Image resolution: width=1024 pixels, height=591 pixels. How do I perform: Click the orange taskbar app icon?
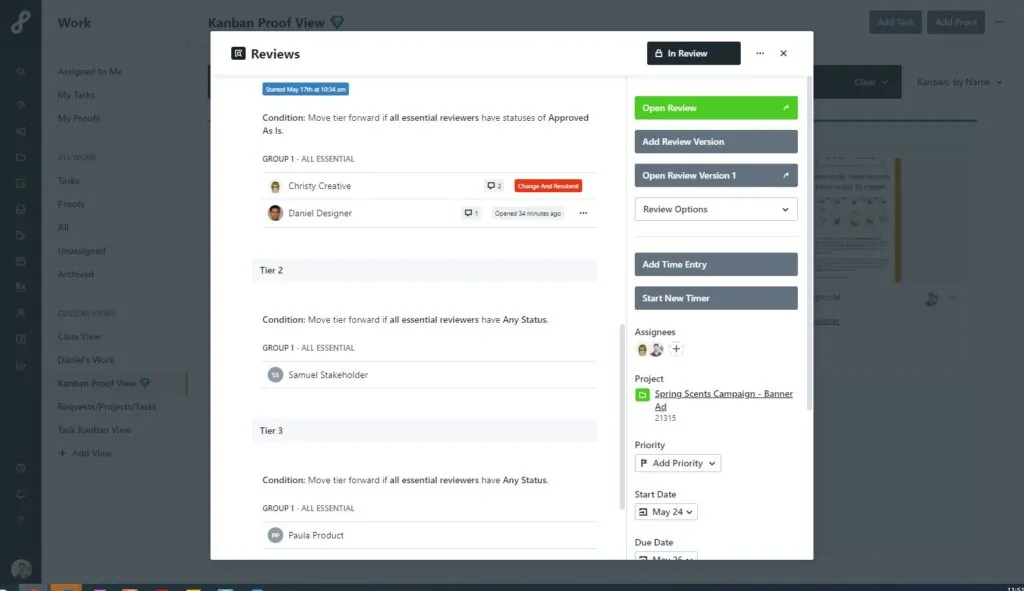[x=66, y=588]
